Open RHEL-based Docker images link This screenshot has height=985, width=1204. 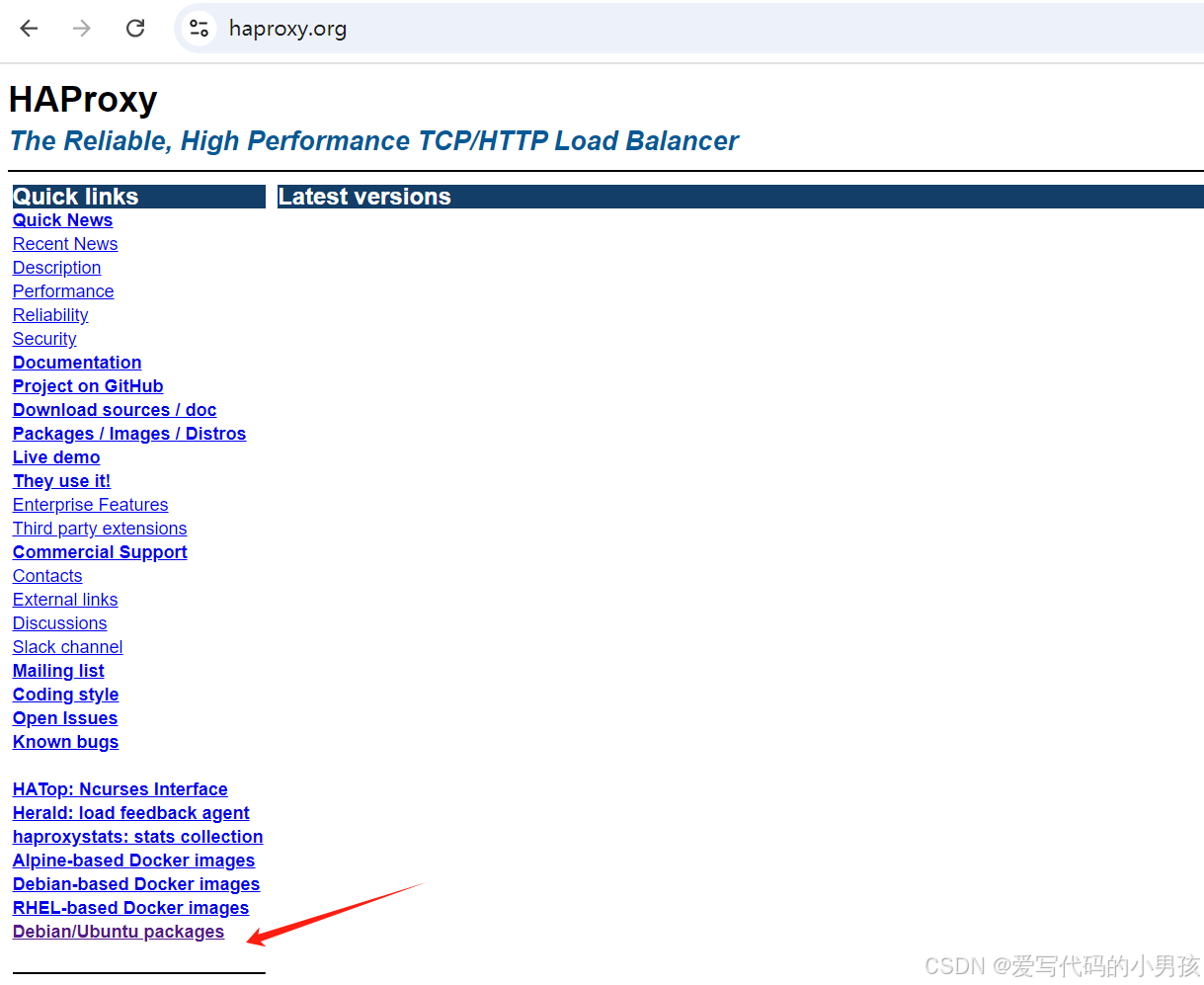(x=130, y=908)
